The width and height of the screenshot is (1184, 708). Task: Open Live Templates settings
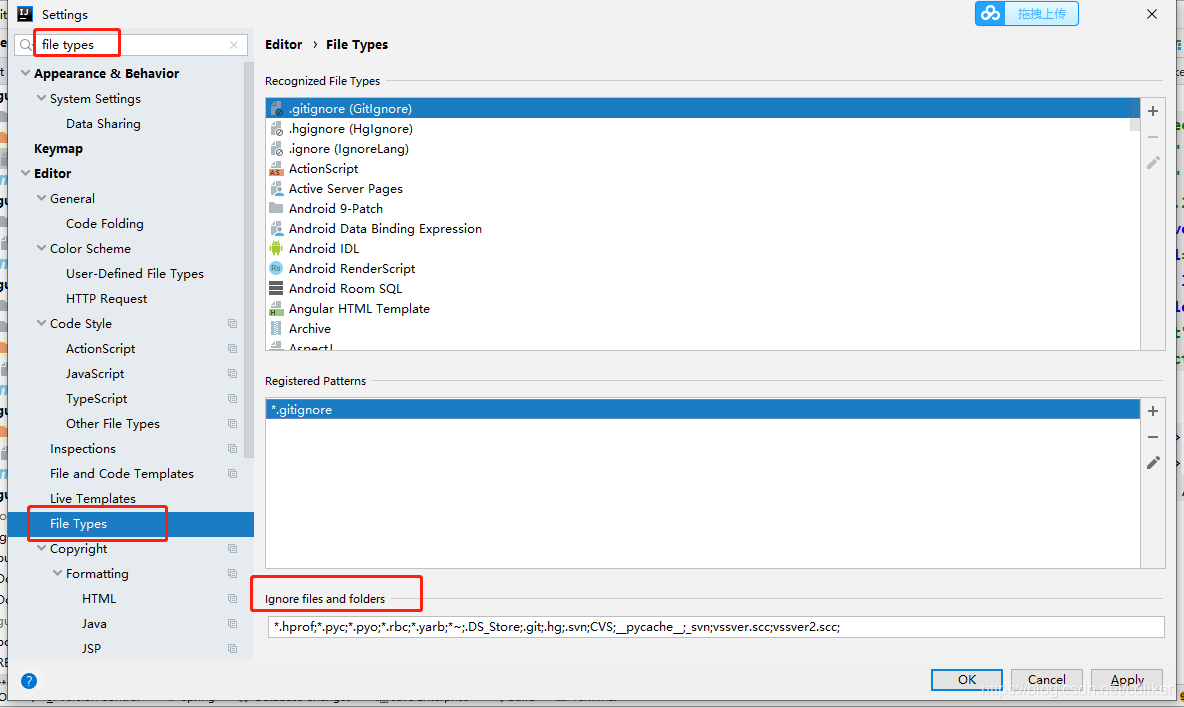(x=93, y=499)
